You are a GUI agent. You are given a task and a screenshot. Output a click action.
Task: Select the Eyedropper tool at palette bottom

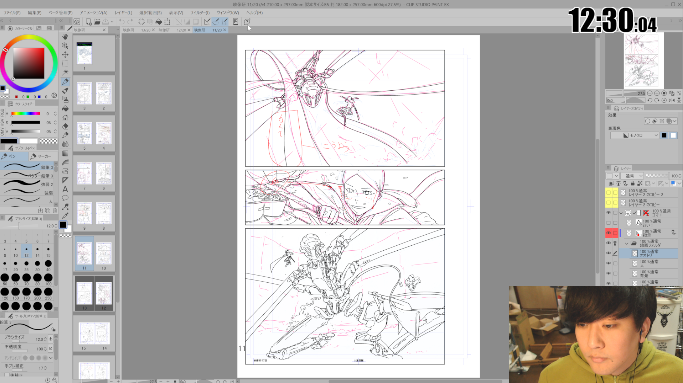click(x=65, y=216)
